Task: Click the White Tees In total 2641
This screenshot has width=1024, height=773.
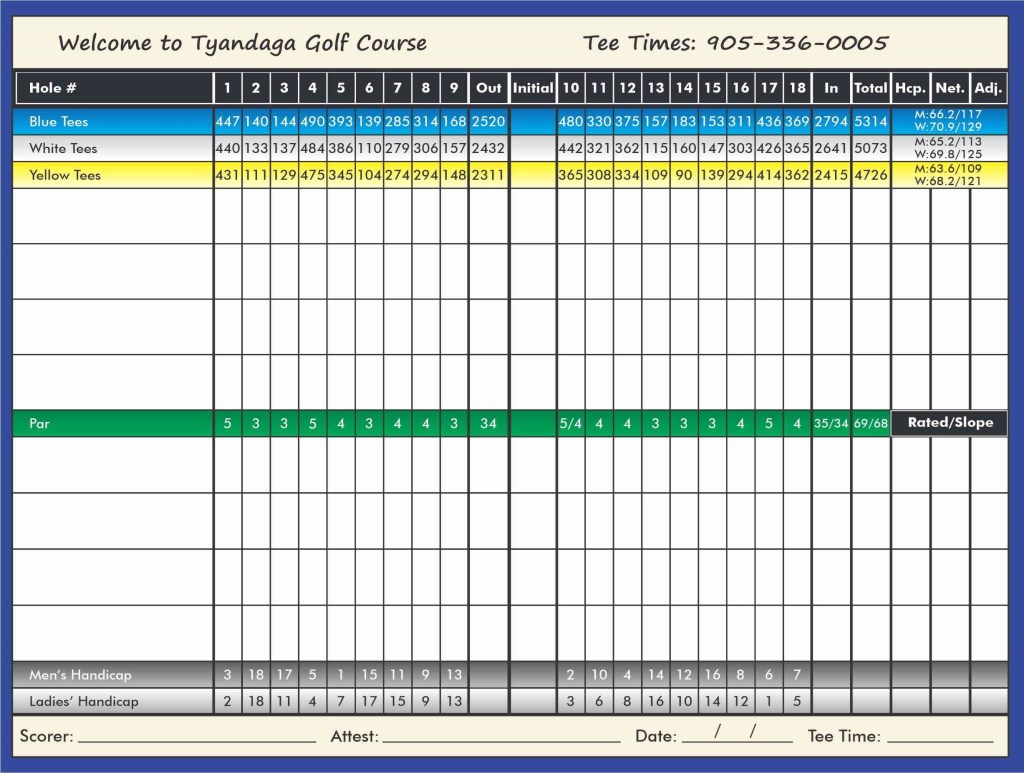Action: pyautogui.click(x=831, y=148)
